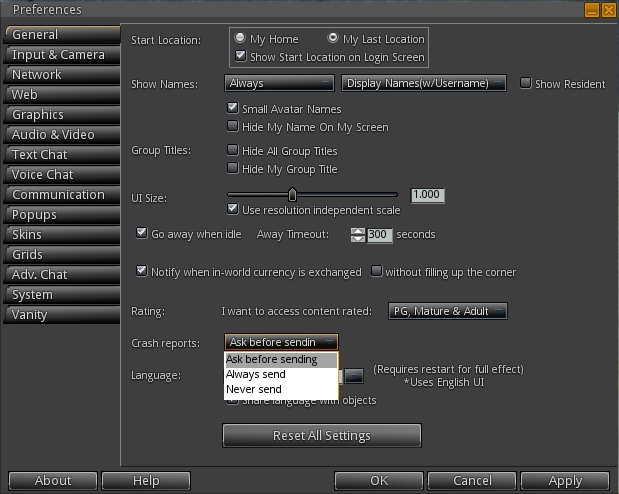Click the UI Size slider handle
The image size is (619, 494).
pos(292,195)
